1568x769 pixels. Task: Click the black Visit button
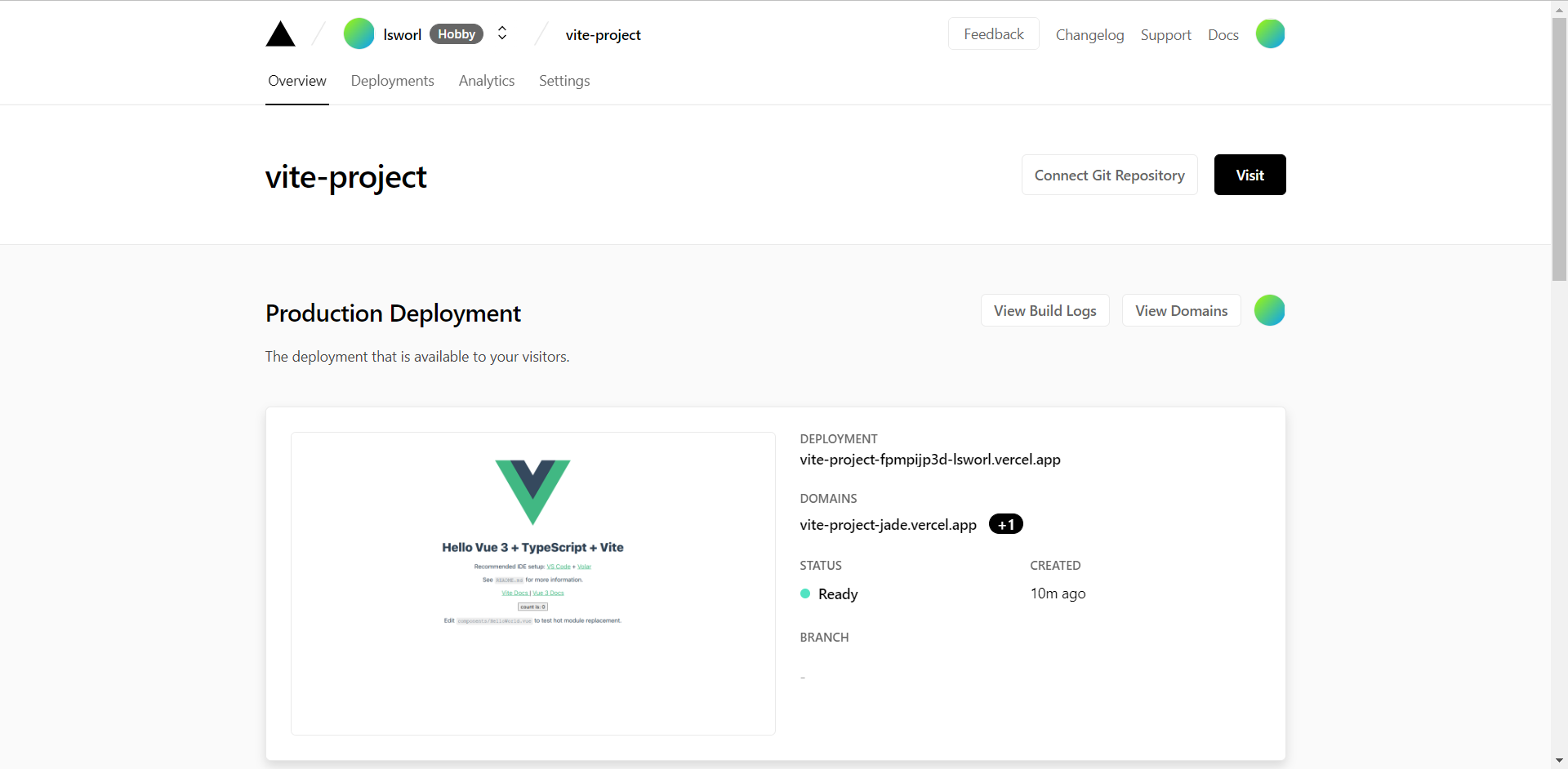coord(1249,175)
